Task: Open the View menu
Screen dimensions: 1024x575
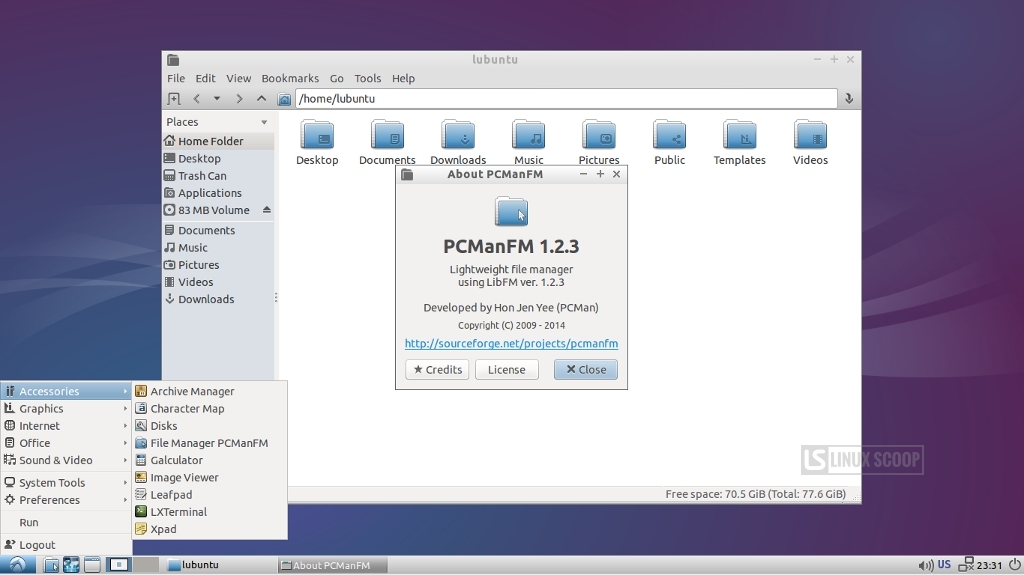Action: (x=238, y=78)
